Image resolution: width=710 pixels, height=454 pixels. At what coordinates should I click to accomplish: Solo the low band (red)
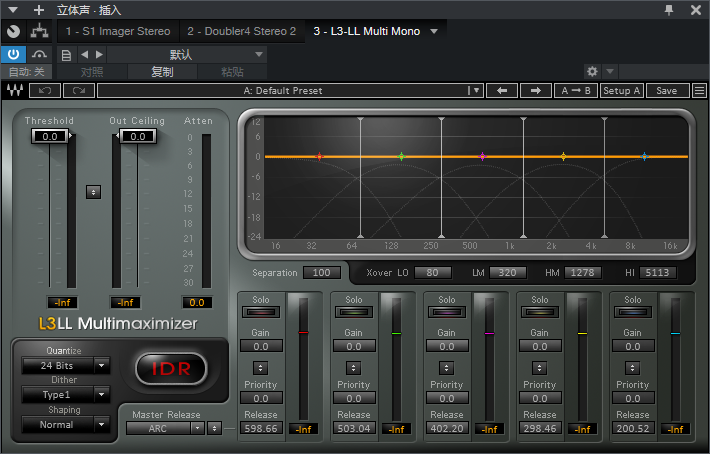click(x=261, y=312)
